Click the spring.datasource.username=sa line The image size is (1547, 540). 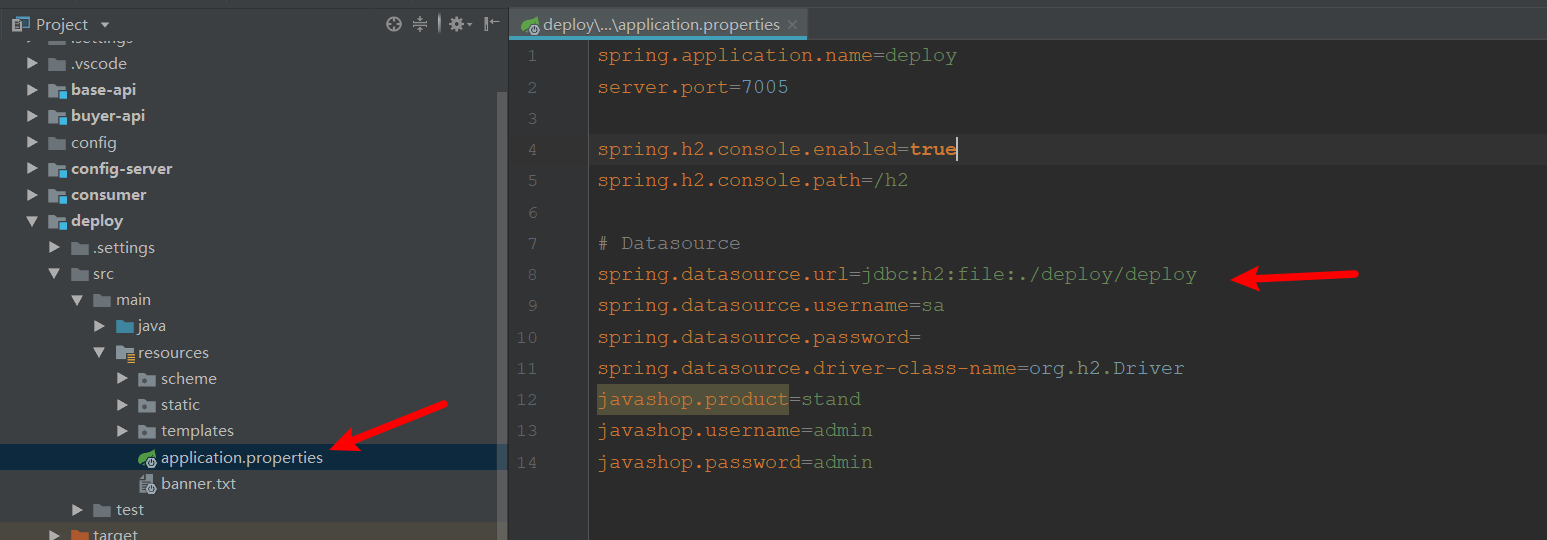[771, 305]
